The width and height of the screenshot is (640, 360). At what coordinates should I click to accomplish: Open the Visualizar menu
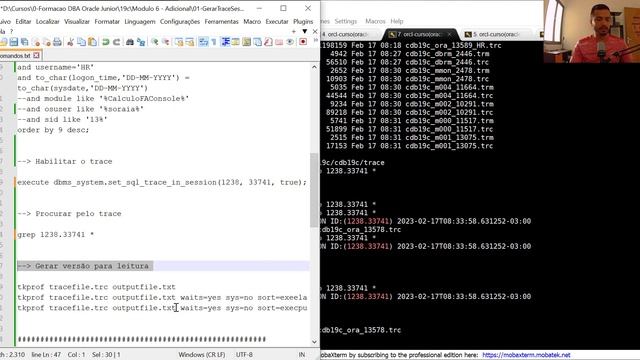click(77, 22)
